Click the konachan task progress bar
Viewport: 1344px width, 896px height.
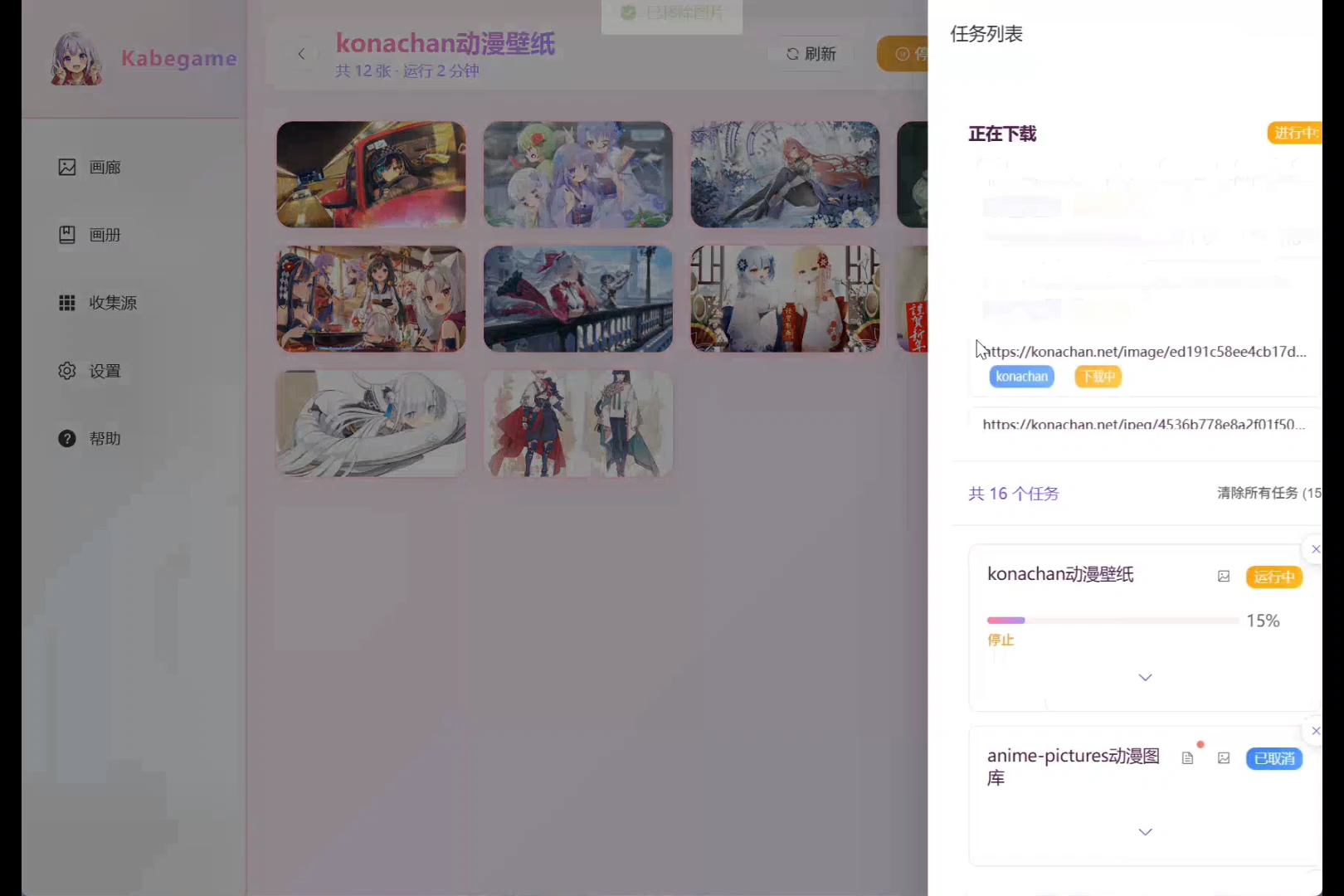pyautogui.click(x=1112, y=621)
